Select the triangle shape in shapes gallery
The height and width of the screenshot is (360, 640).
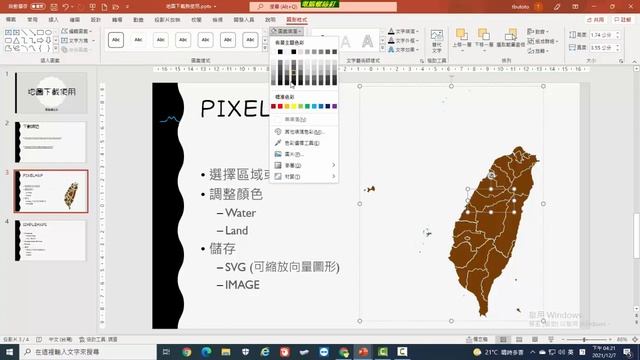tap(16, 40)
